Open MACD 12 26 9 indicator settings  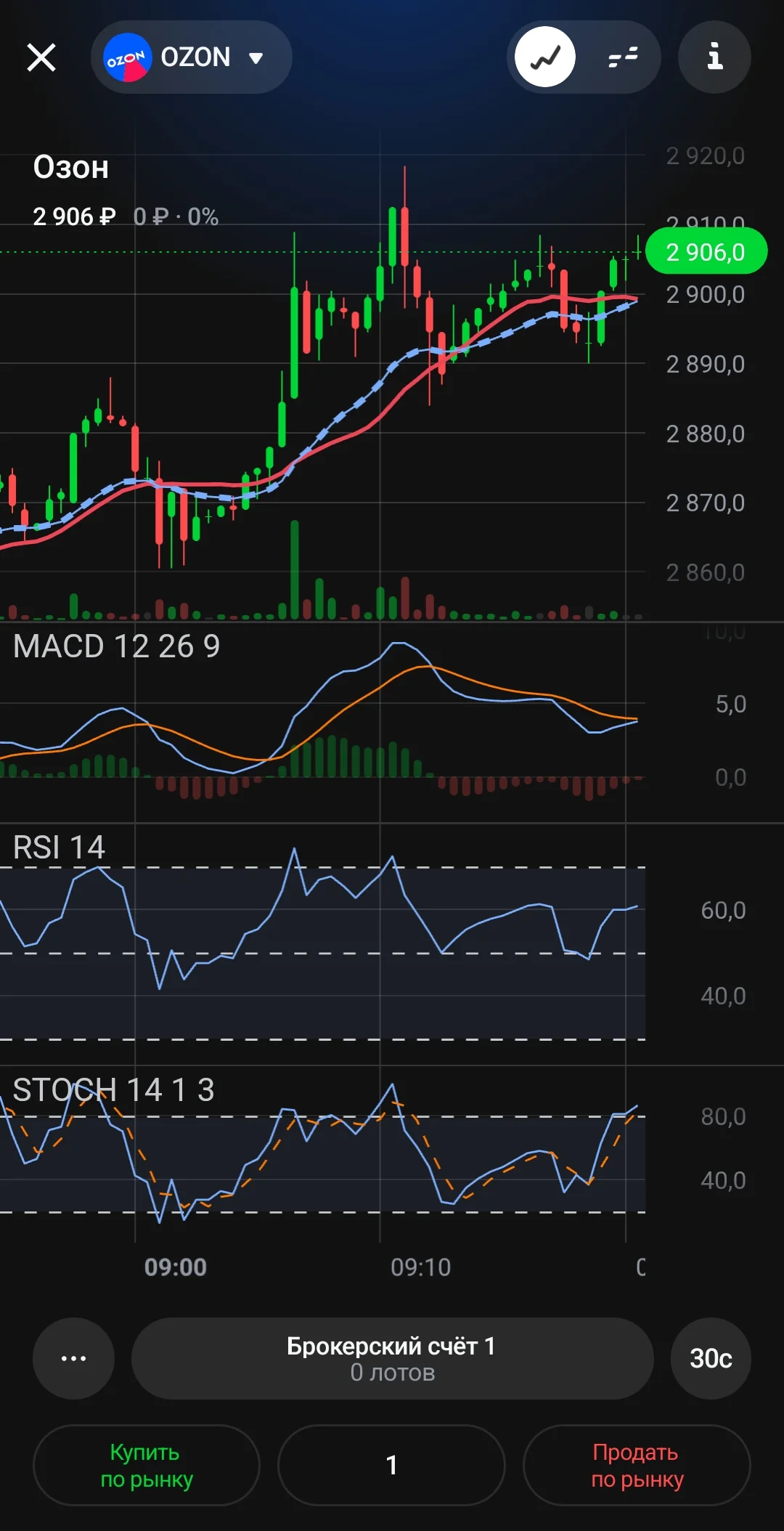click(116, 646)
